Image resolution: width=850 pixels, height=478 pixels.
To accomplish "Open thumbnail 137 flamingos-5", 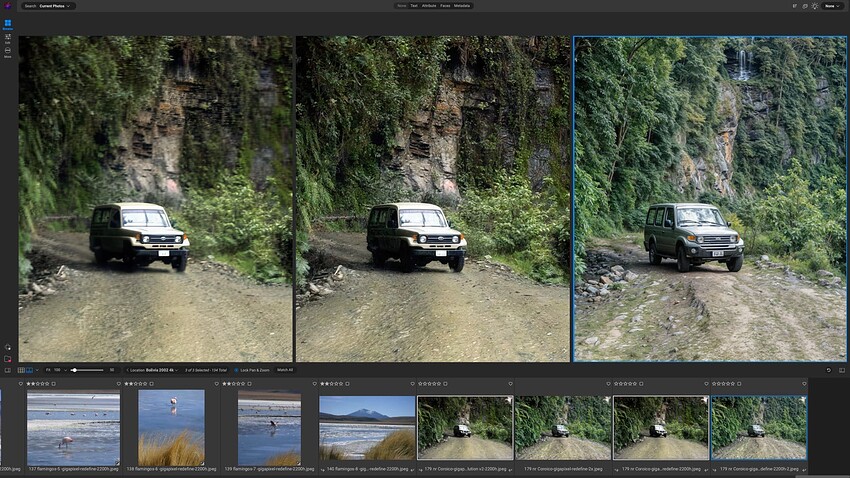I will (x=73, y=428).
